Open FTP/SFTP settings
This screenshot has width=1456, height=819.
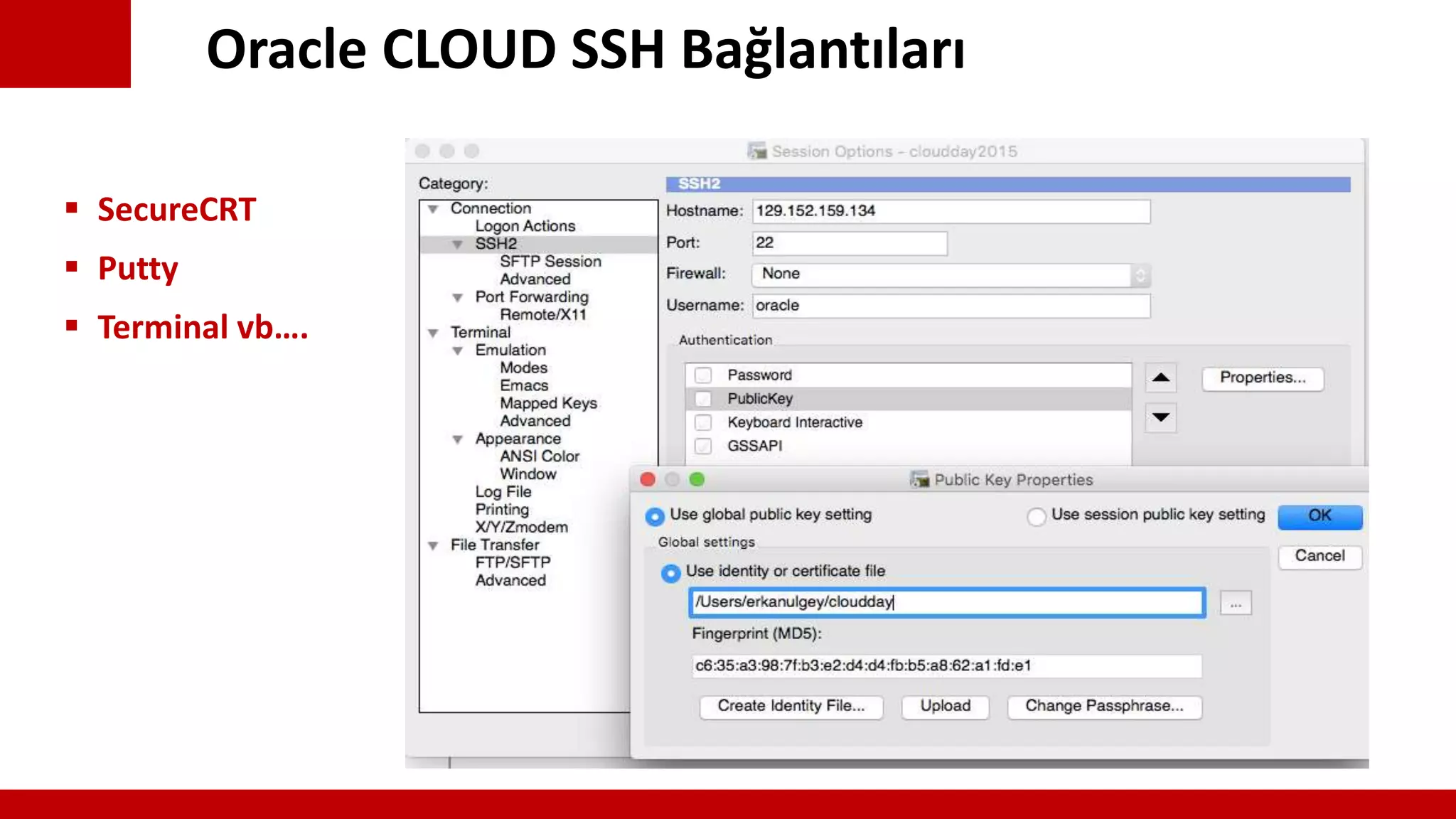tap(513, 563)
